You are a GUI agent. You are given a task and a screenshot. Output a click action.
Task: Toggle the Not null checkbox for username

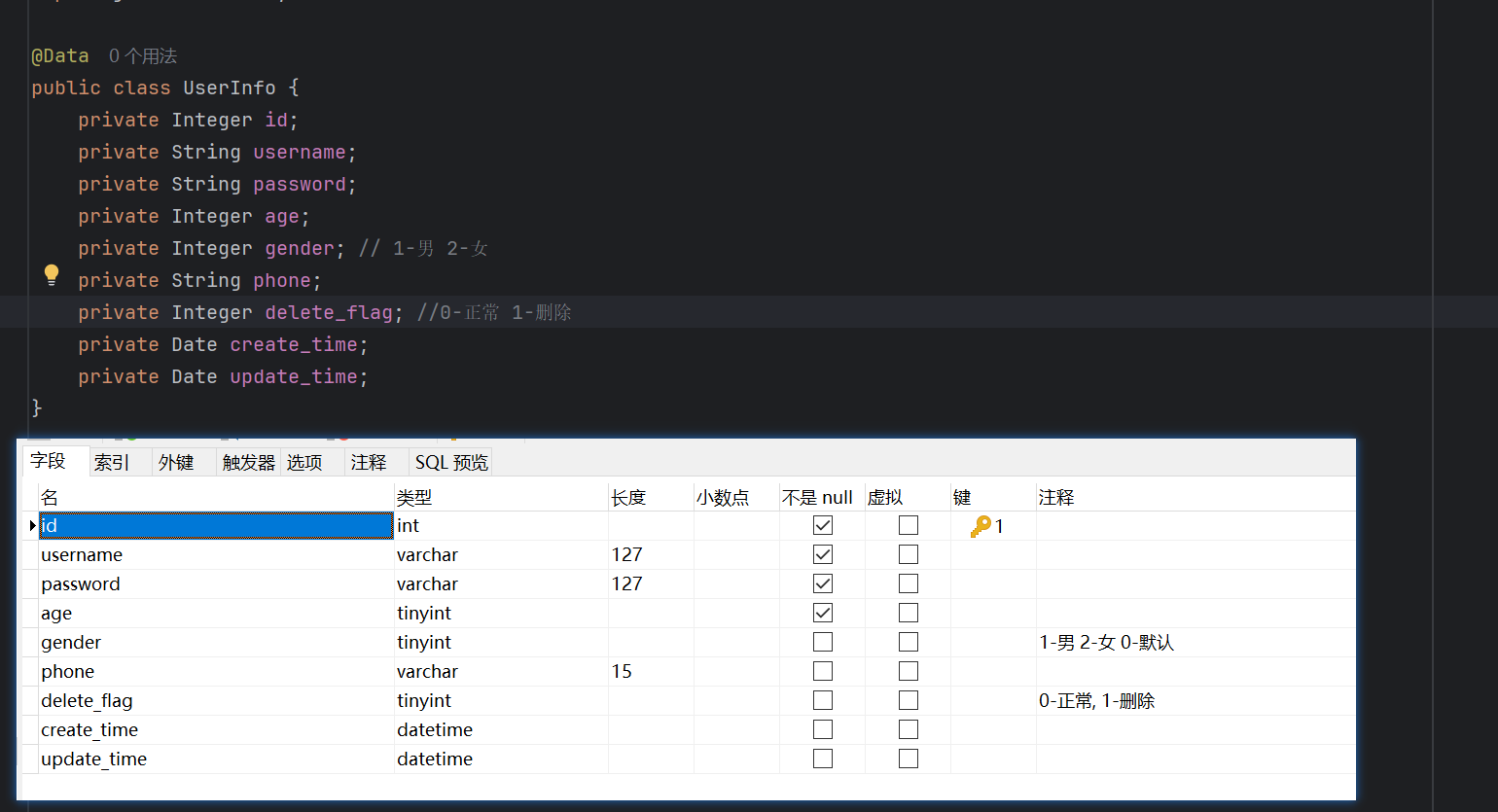823,554
